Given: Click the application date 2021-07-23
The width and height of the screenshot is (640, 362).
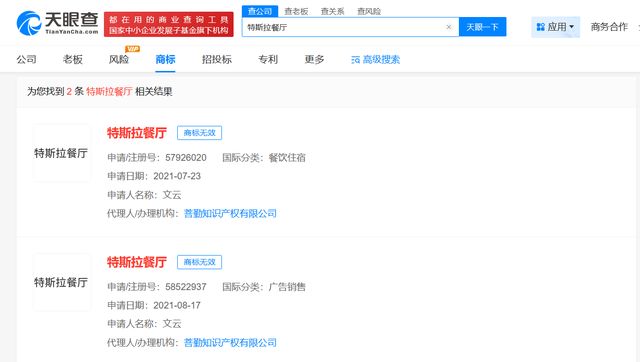Looking at the screenshot, I should tap(177, 176).
